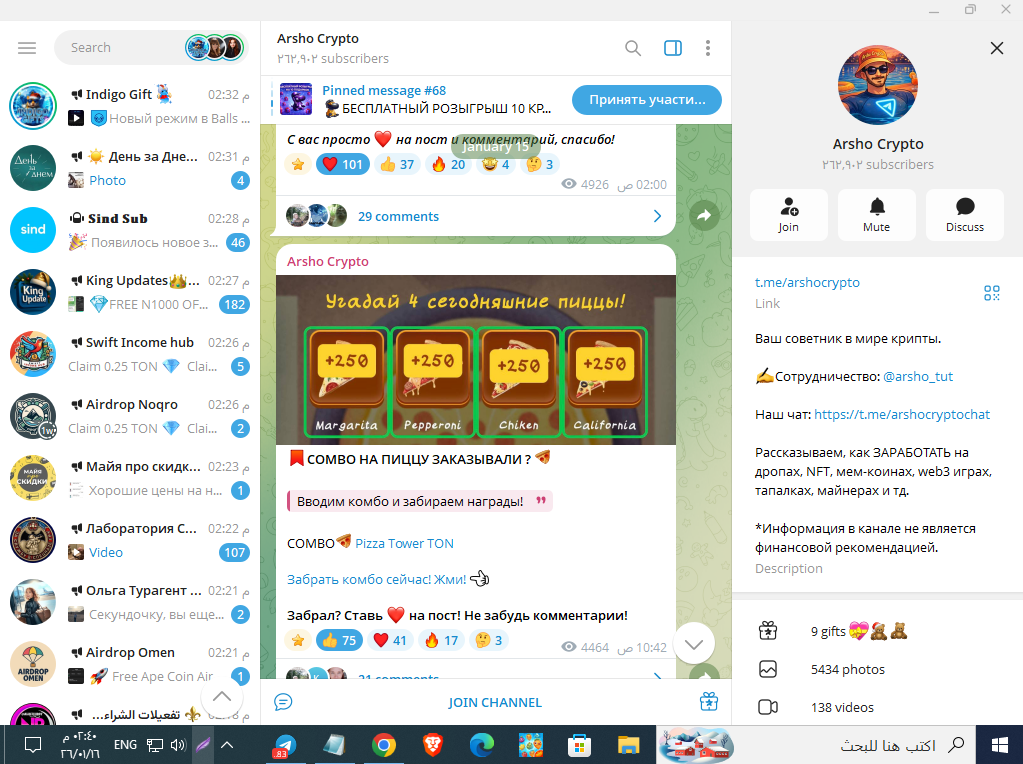This screenshot has width=1023, height=764.
Task: Open stories avatars next to Search
Action: coord(214,48)
